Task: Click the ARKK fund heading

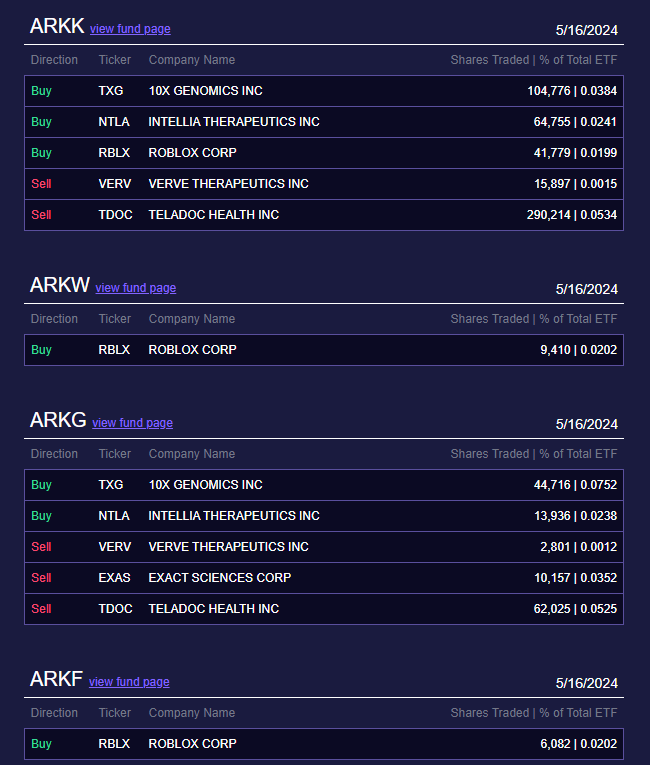Action: point(57,26)
